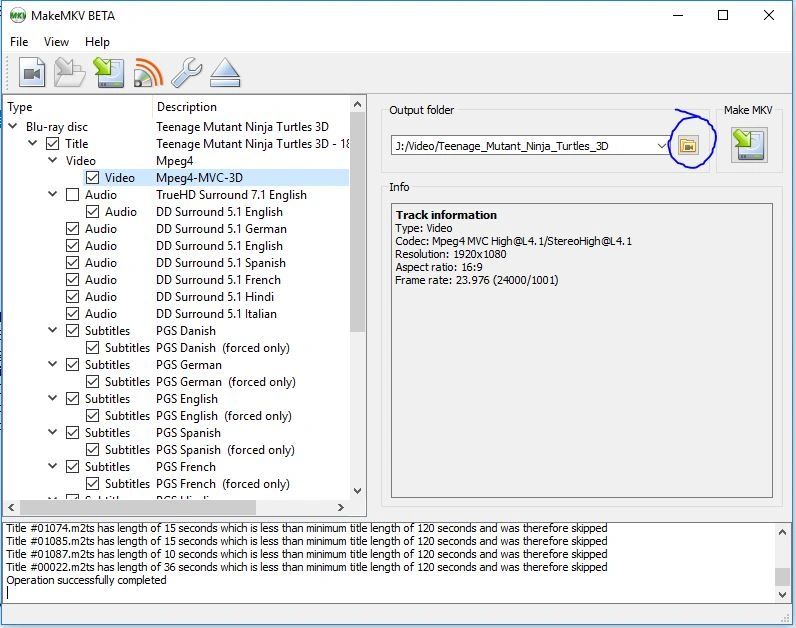The height and width of the screenshot is (628, 796).
Task: Click the stream toolbar icon
Action: coord(148,73)
